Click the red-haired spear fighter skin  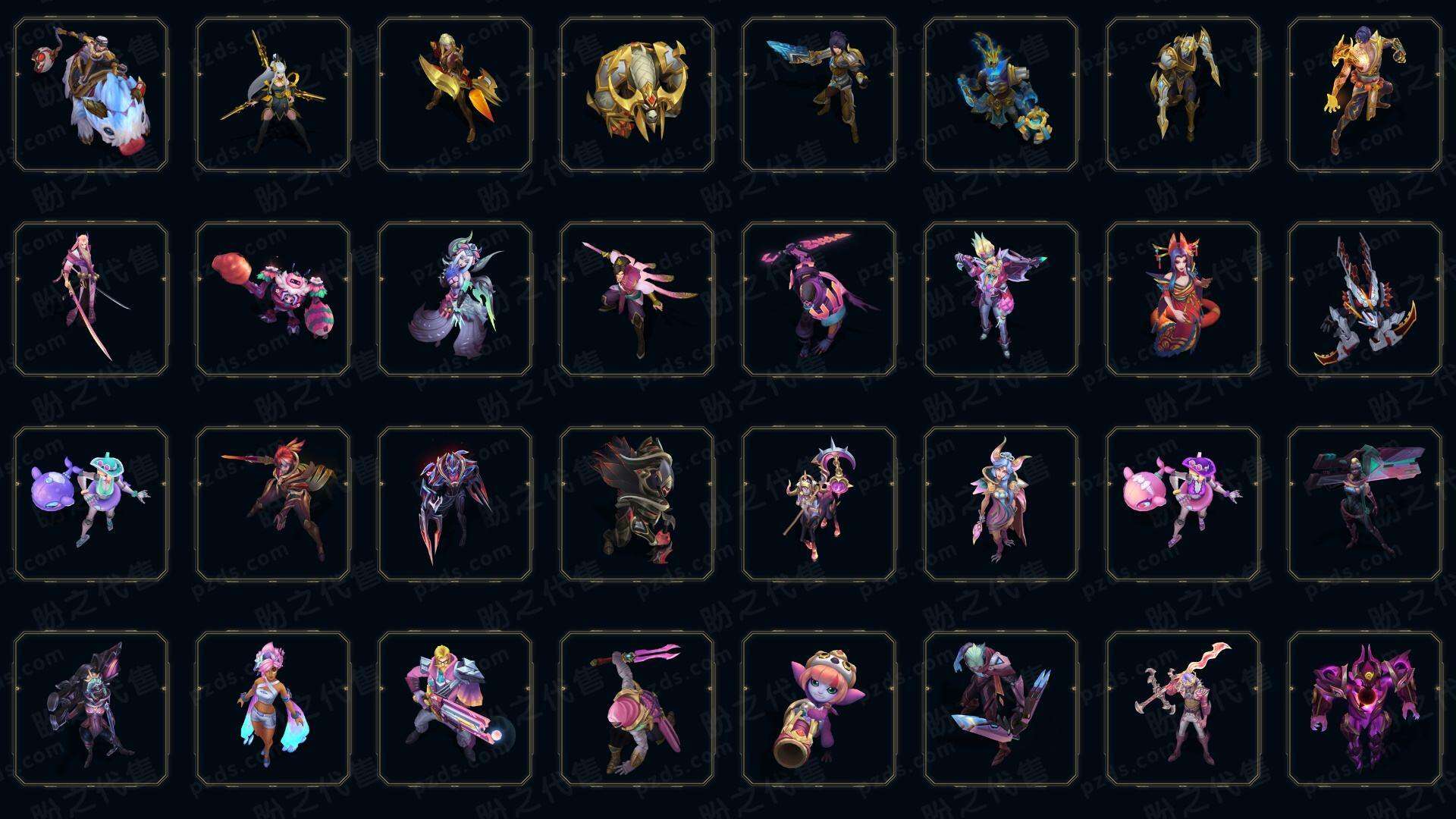coord(273,504)
